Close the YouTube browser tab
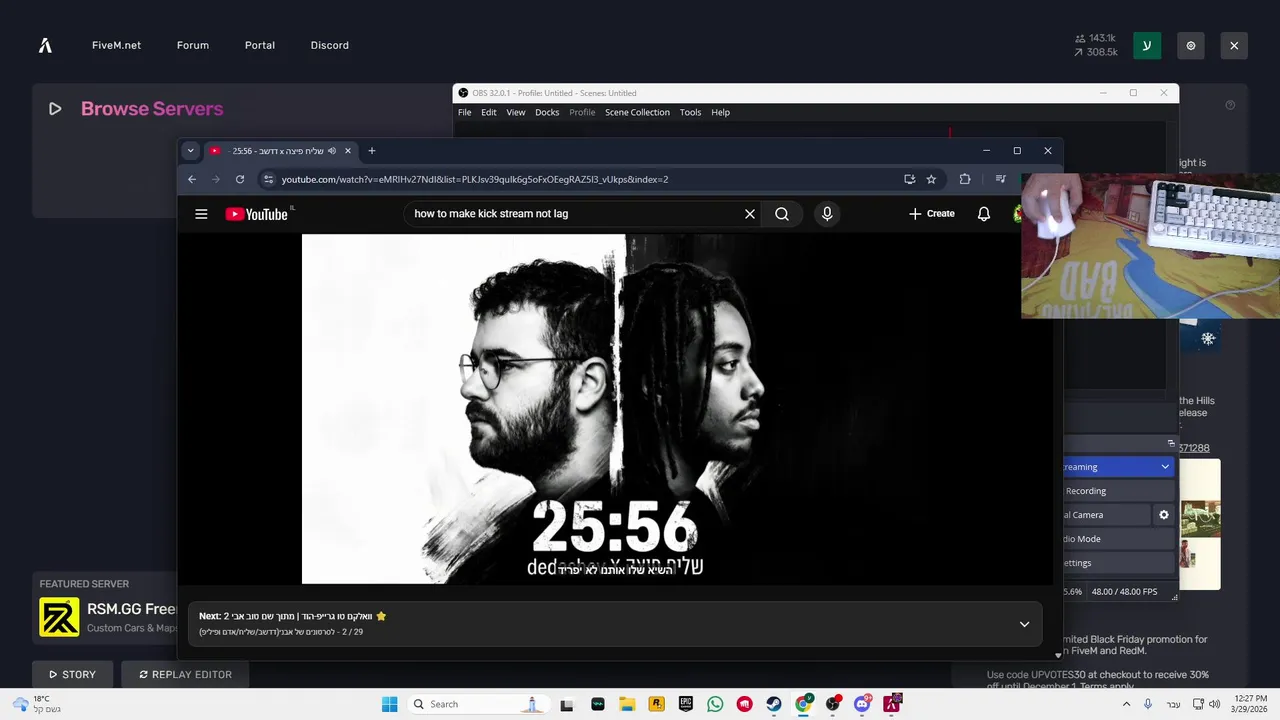Image resolution: width=1280 pixels, height=720 pixels. [348, 151]
